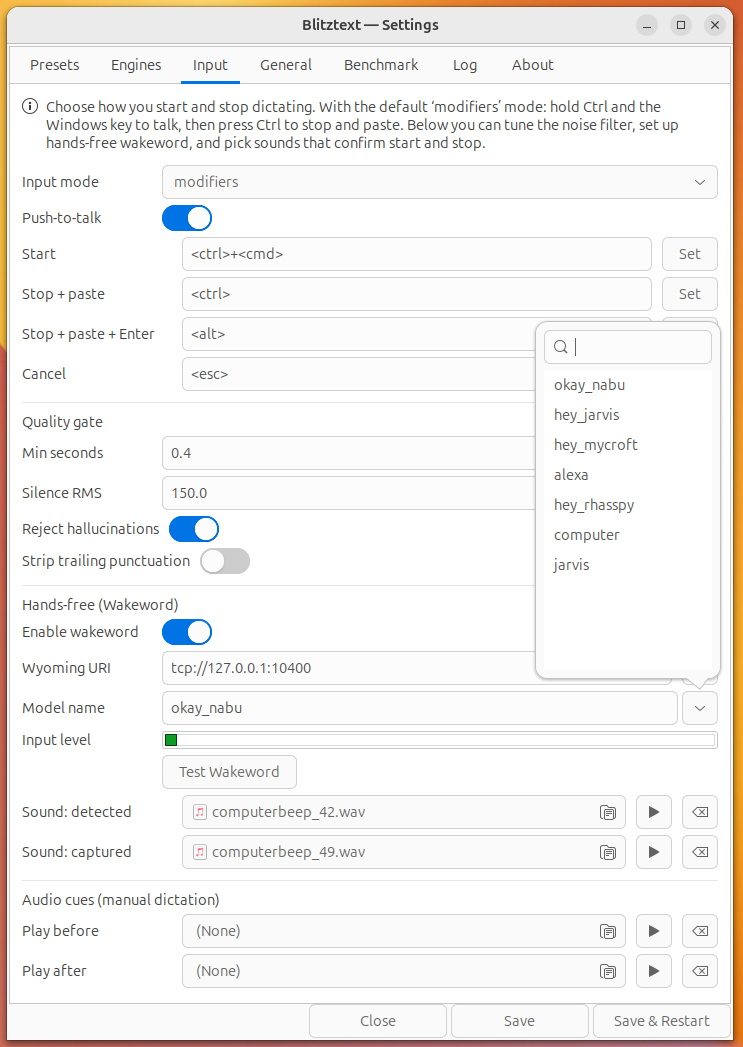The image size is (743, 1047).
Task: Browse file icon in computerbeep_49.wav field
Action: [x=607, y=853]
